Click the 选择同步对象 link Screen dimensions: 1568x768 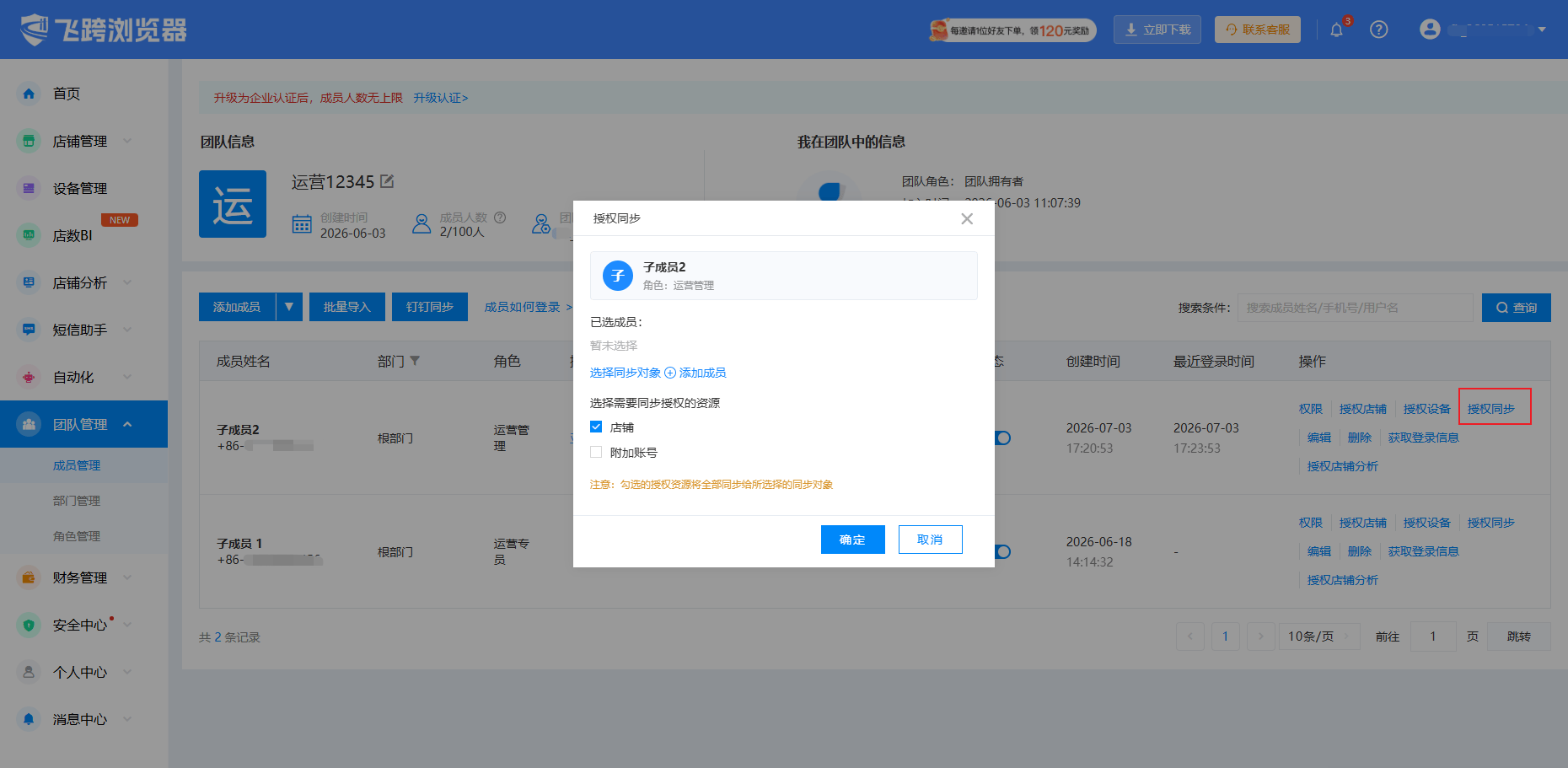coord(626,373)
